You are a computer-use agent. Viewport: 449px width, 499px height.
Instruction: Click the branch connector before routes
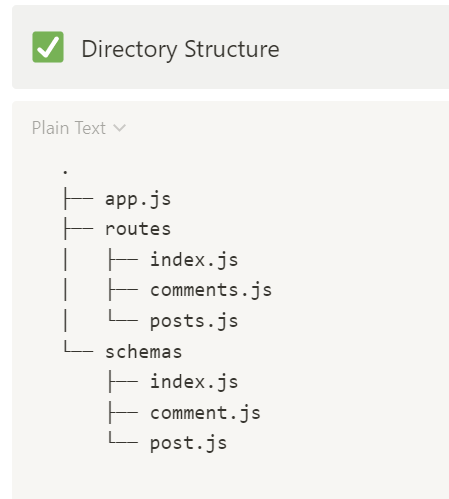coord(78,229)
